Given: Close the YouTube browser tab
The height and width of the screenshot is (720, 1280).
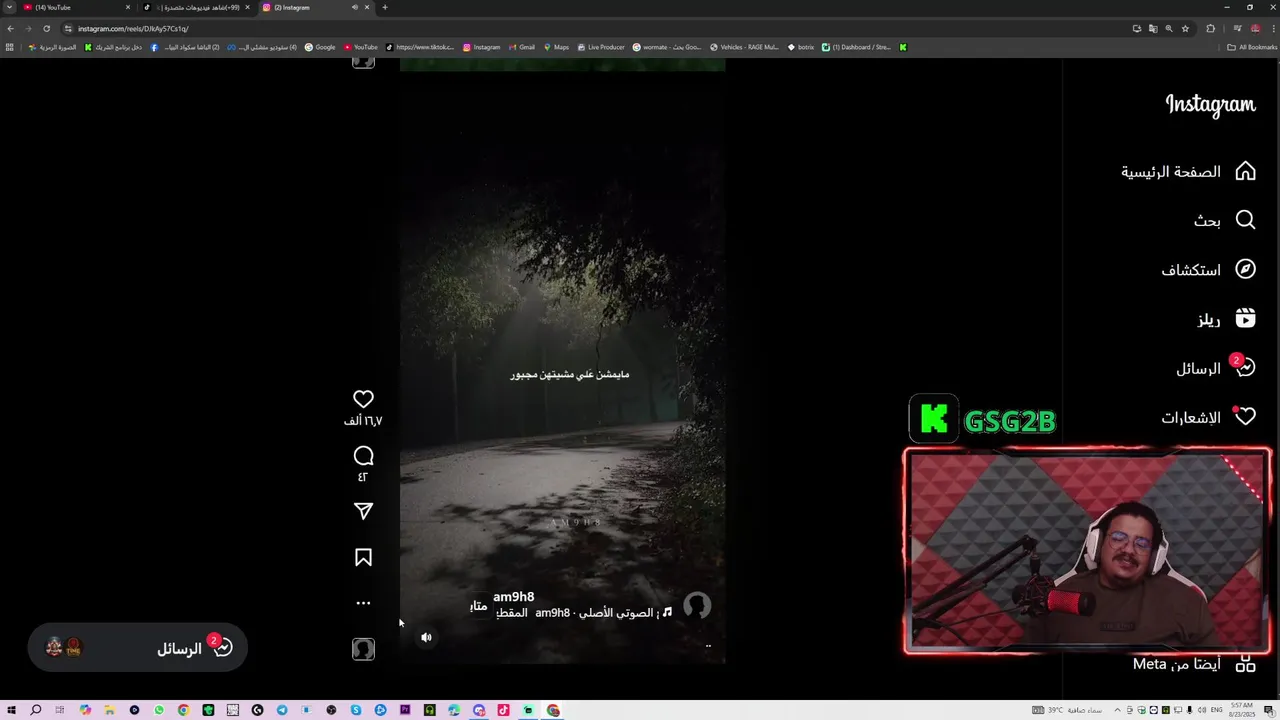Looking at the screenshot, I should pos(128,7).
